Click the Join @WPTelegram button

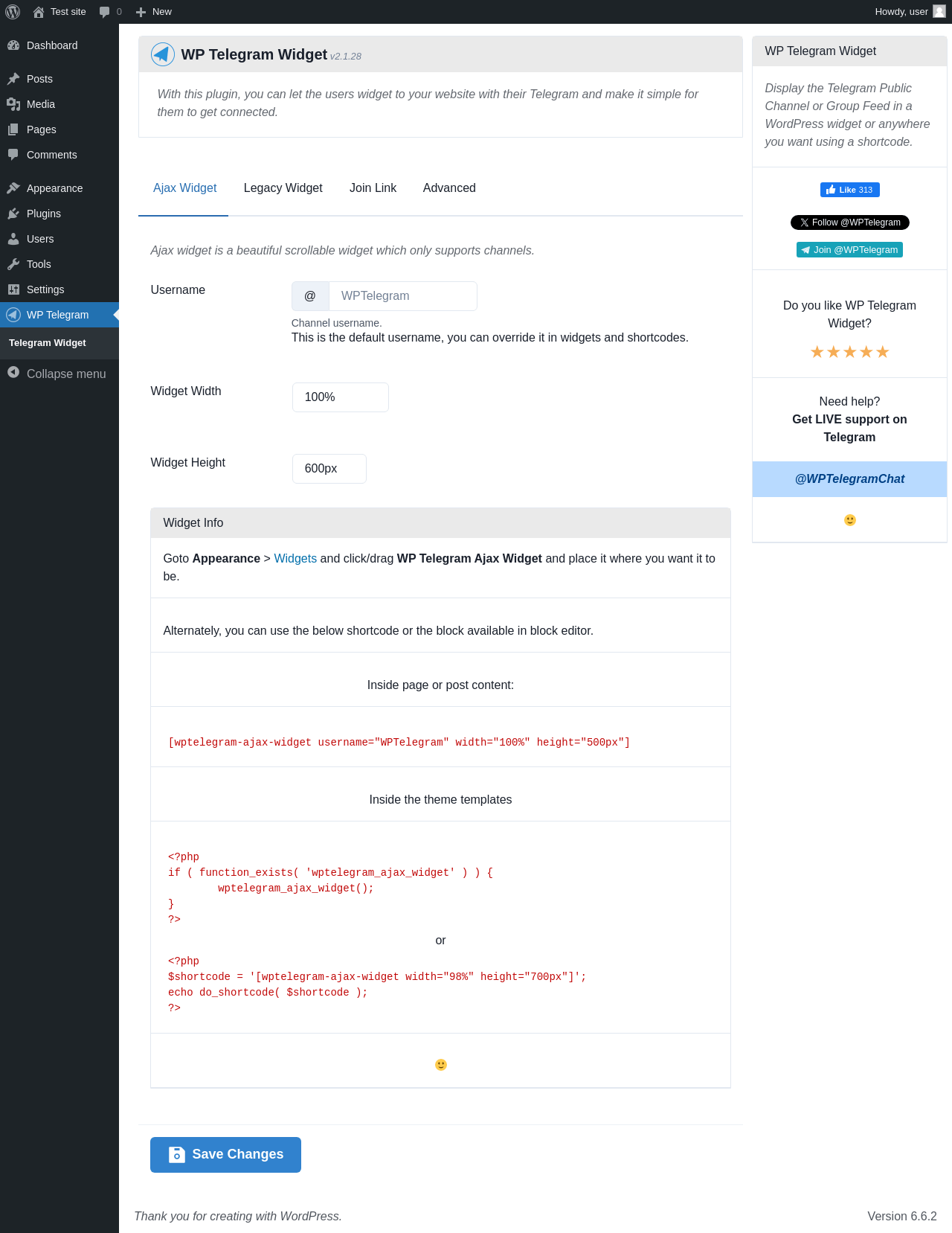point(849,250)
